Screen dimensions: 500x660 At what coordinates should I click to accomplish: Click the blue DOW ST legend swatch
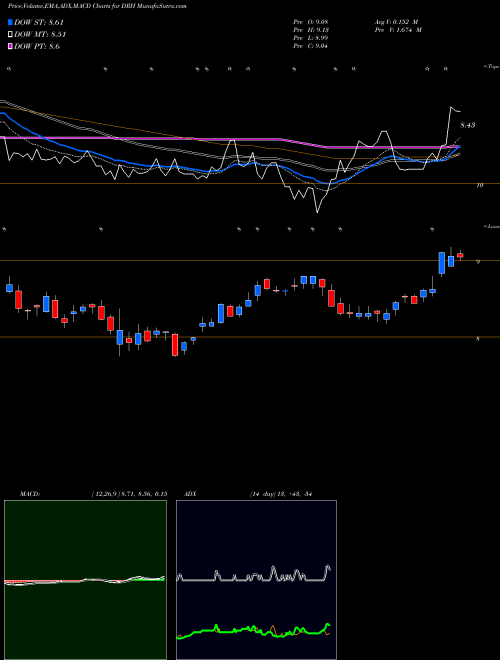click(10, 22)
